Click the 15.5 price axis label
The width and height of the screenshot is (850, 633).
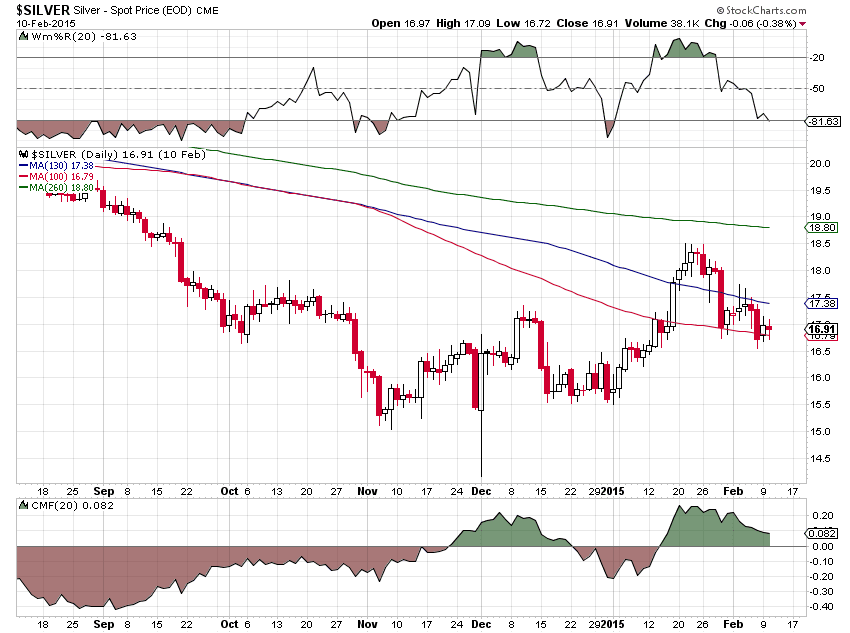click(820, 405)
